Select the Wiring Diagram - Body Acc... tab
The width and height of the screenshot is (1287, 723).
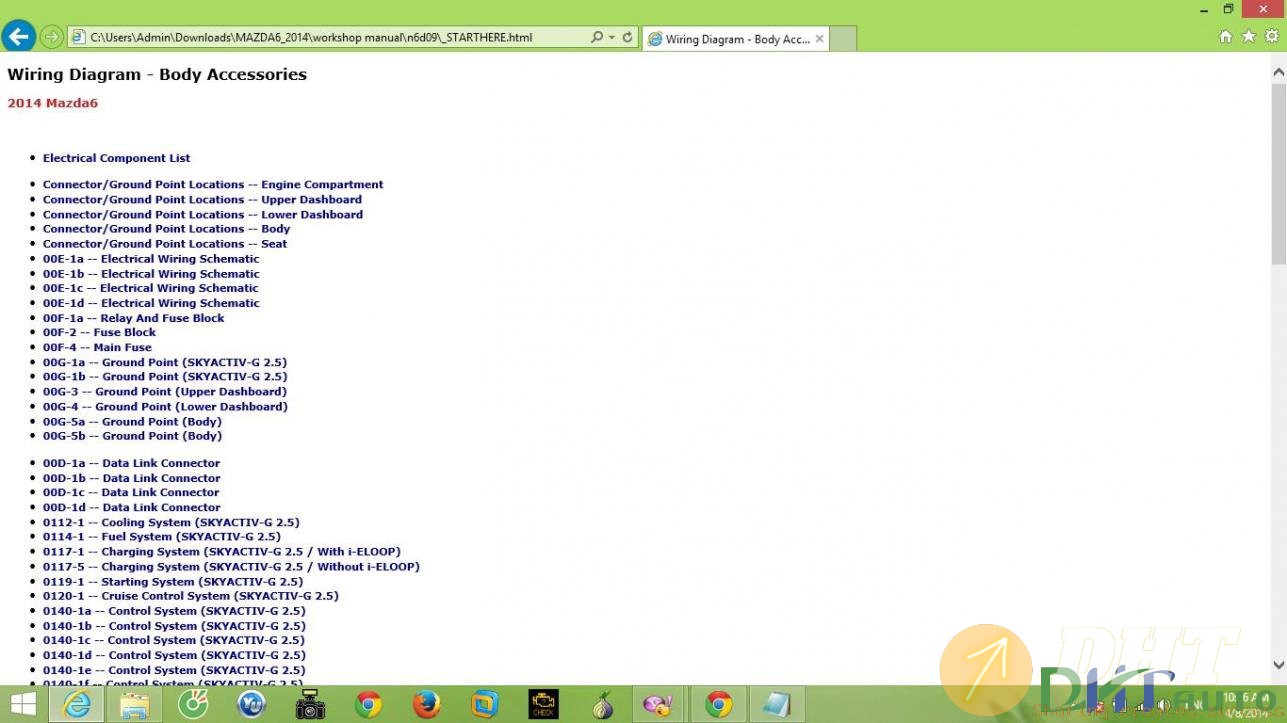[735, 39]
